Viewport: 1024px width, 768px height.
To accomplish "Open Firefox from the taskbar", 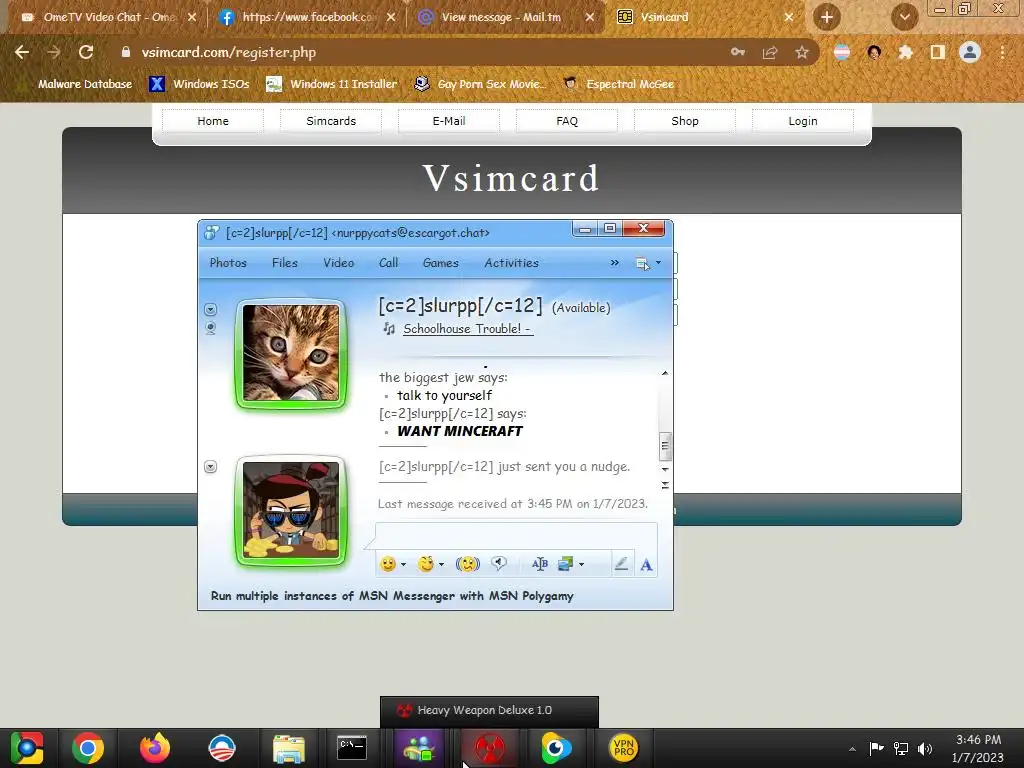I will (x=155, y=748).
